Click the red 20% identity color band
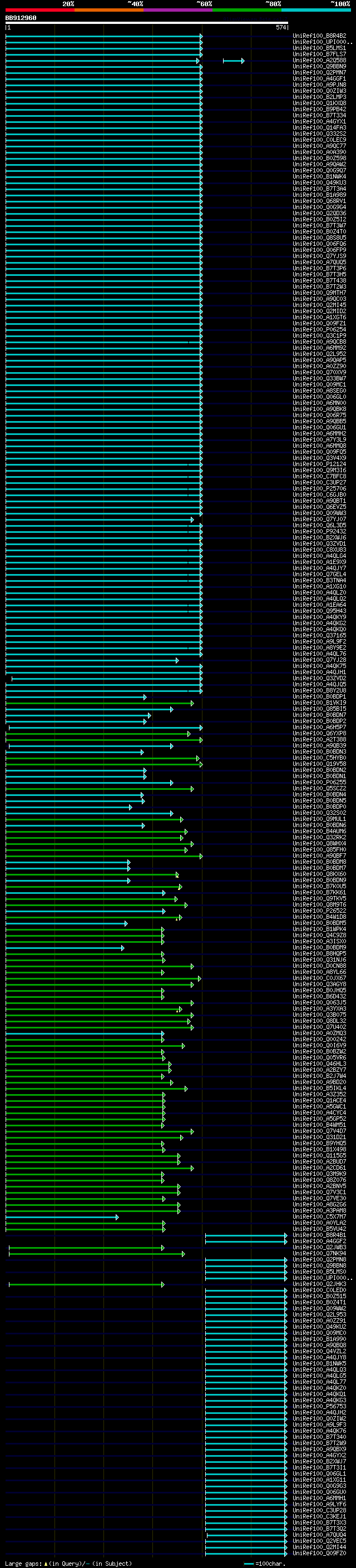Viewport: 356px width, 1568px height. [x=39, y=10]
